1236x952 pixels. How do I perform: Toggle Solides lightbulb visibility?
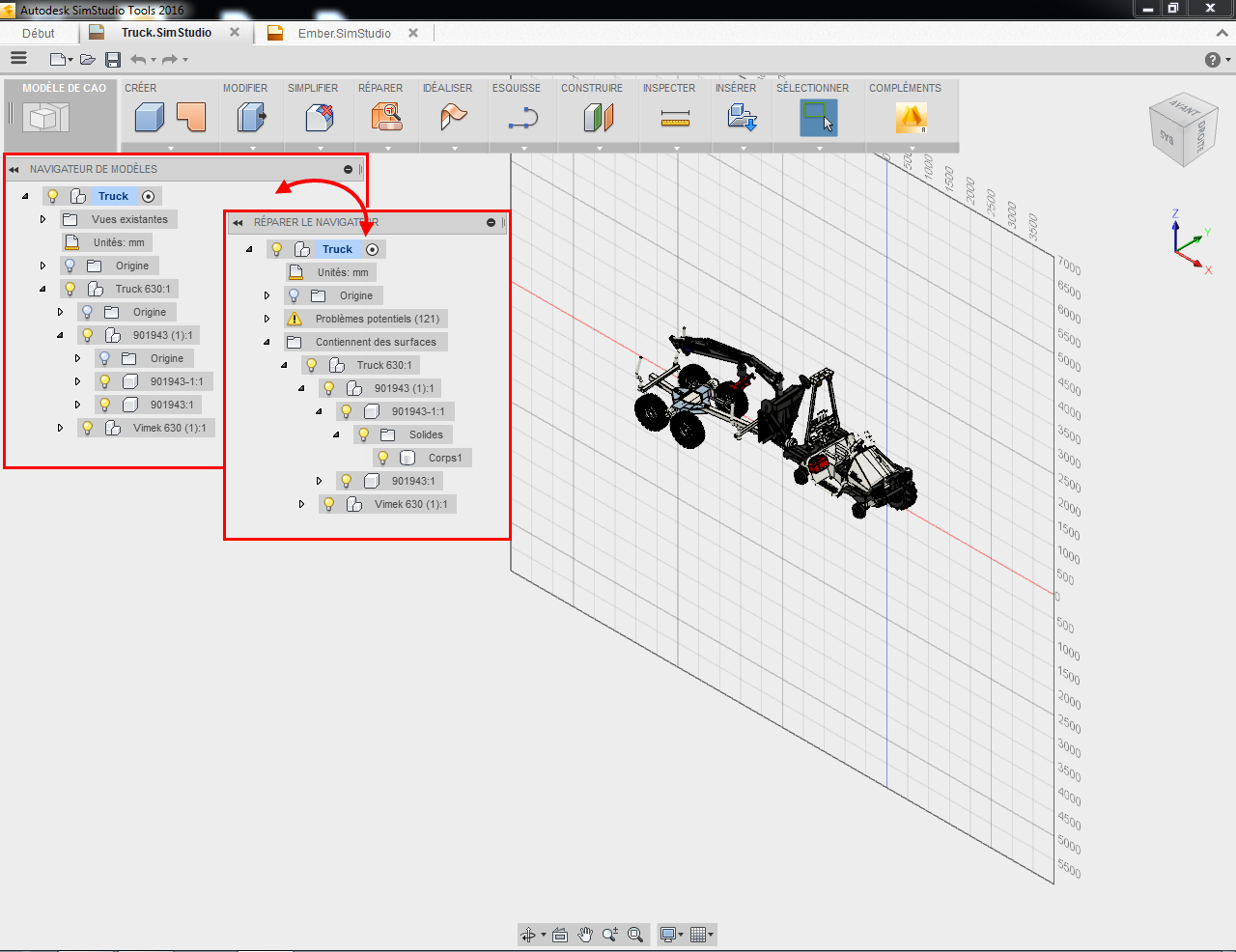click(x=364, y=434)
